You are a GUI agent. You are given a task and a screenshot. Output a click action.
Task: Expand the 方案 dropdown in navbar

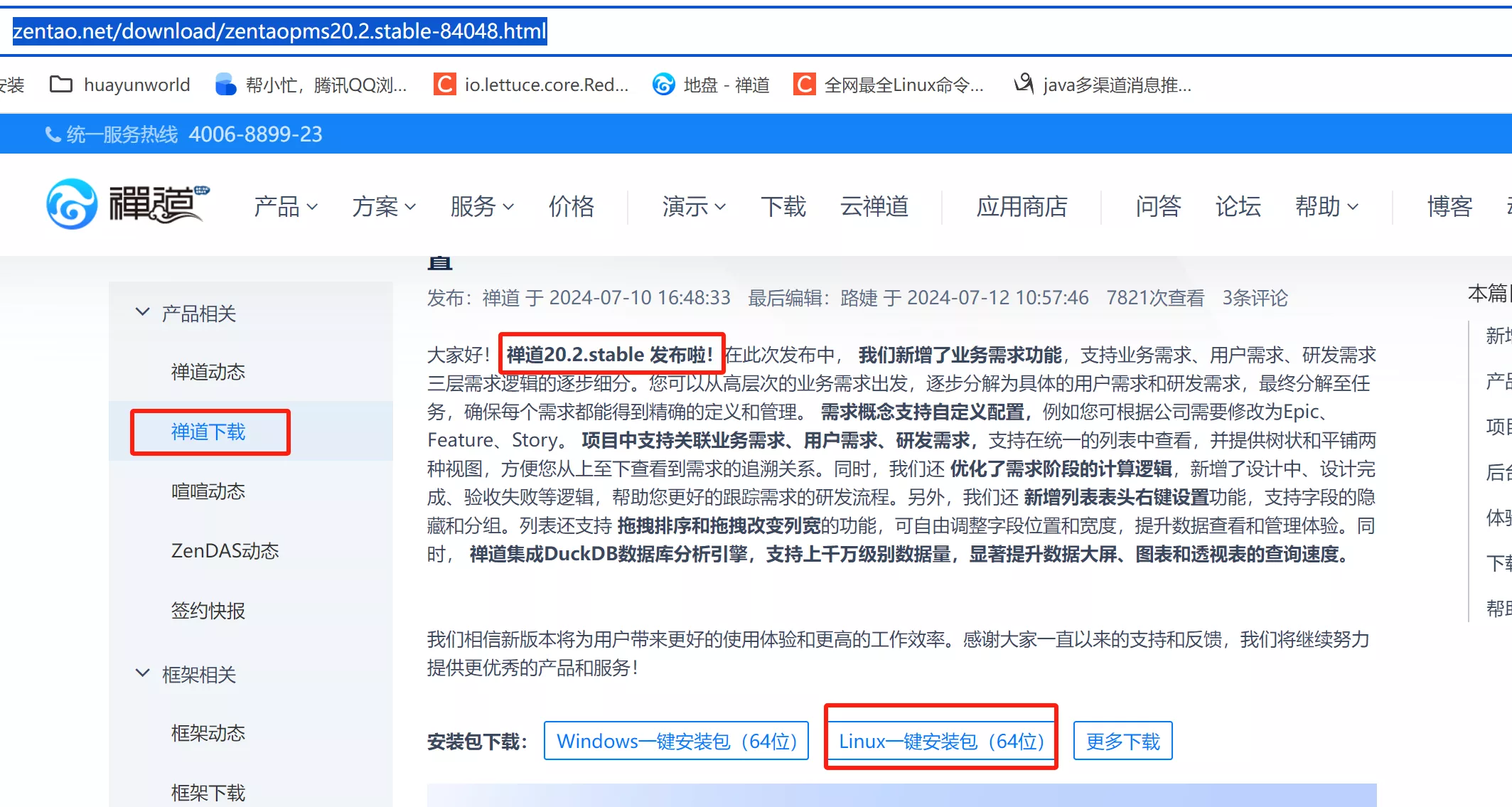coord(384,206)
